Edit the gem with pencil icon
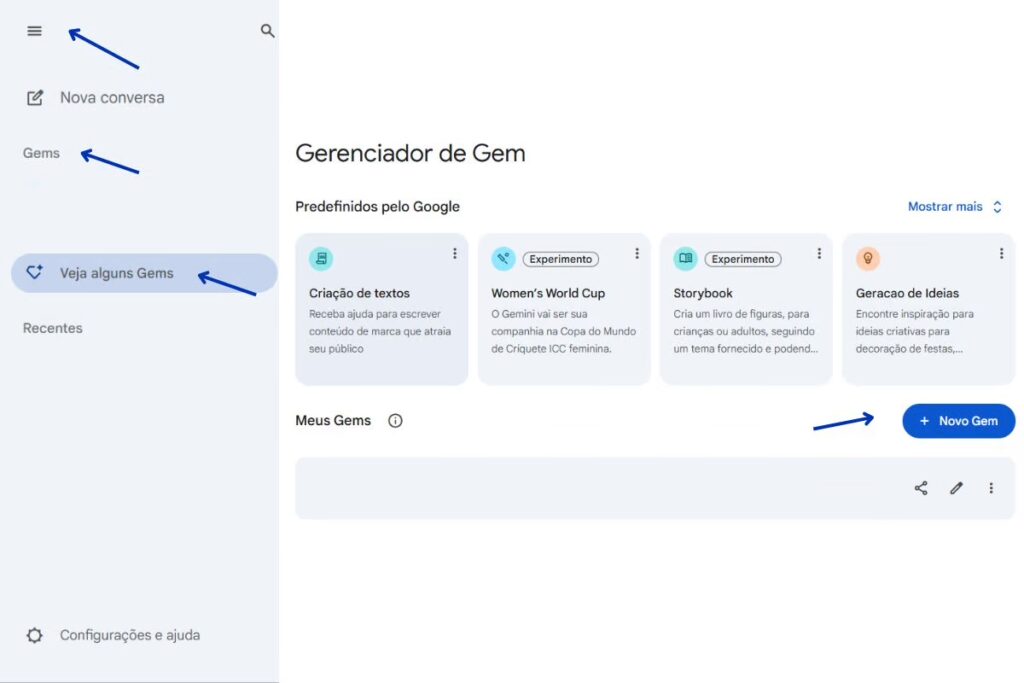The width and height of the screenshot is (1024, 683). [956, 488]
